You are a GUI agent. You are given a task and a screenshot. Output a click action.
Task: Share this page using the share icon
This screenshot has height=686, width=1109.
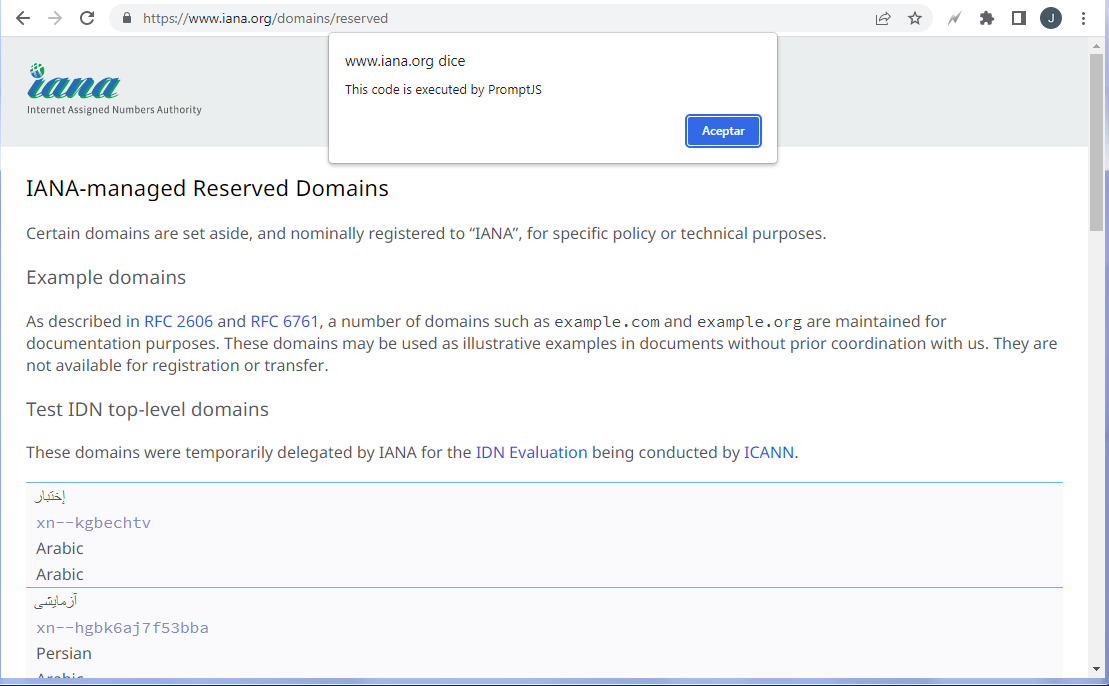click(x=883, y=18)
